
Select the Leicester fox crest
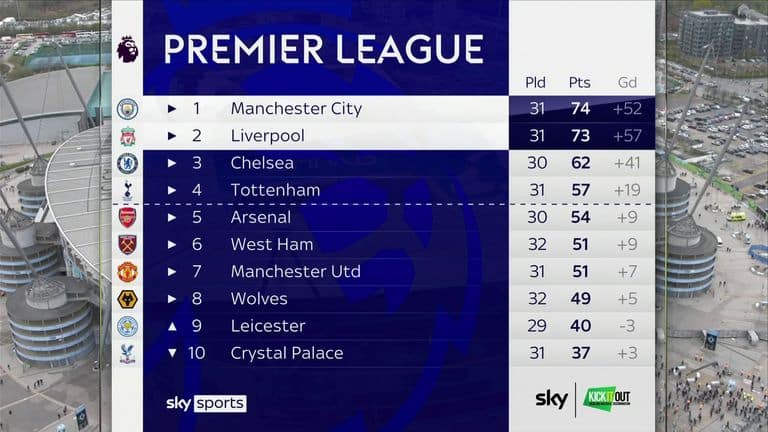(x=127, y=326)
